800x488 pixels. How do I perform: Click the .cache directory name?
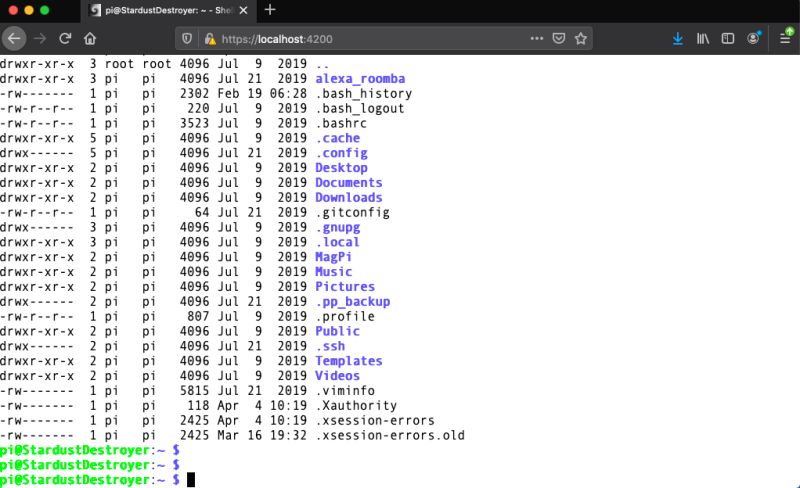tap(338, 138)
